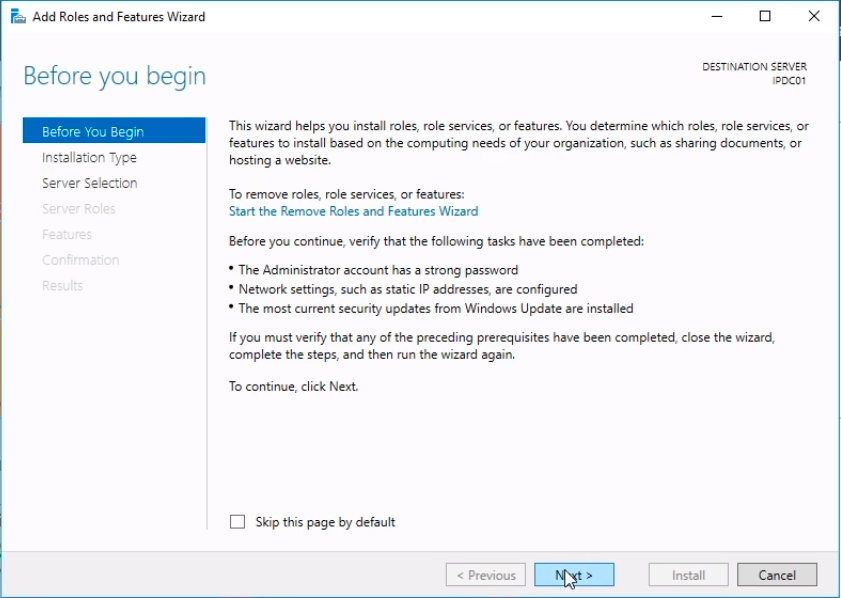Viewport: 841px width, 598px height.
Task: Click the wizard icon in the title bar
Action: [17, 16]
